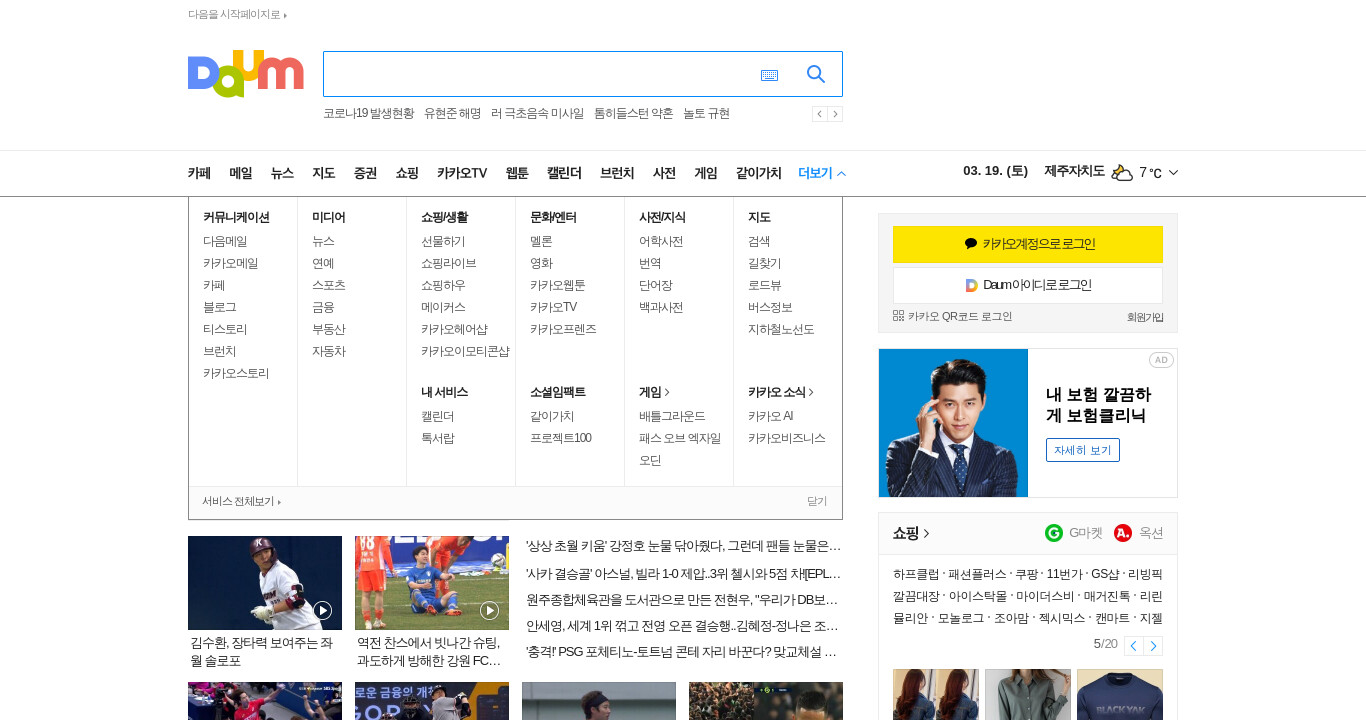
Task: Click trending term 코로나19 발생현황
Action: coord(368,114)
